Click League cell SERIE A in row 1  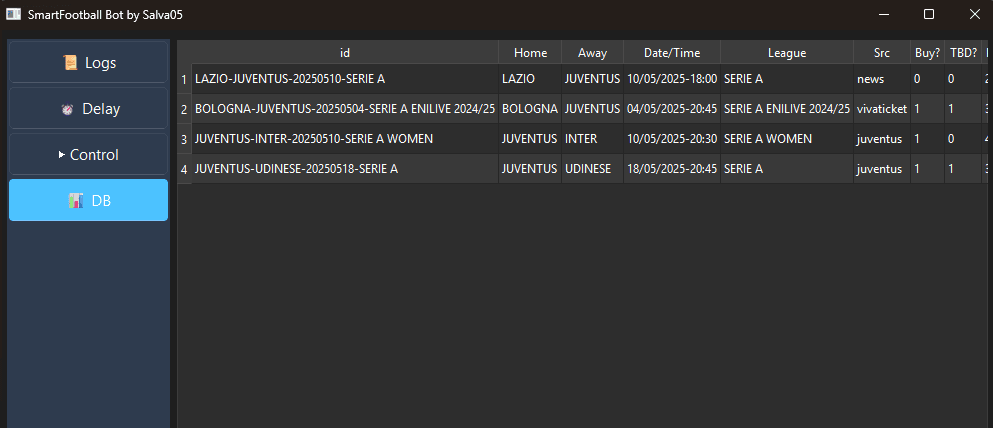tap(787, 79)
